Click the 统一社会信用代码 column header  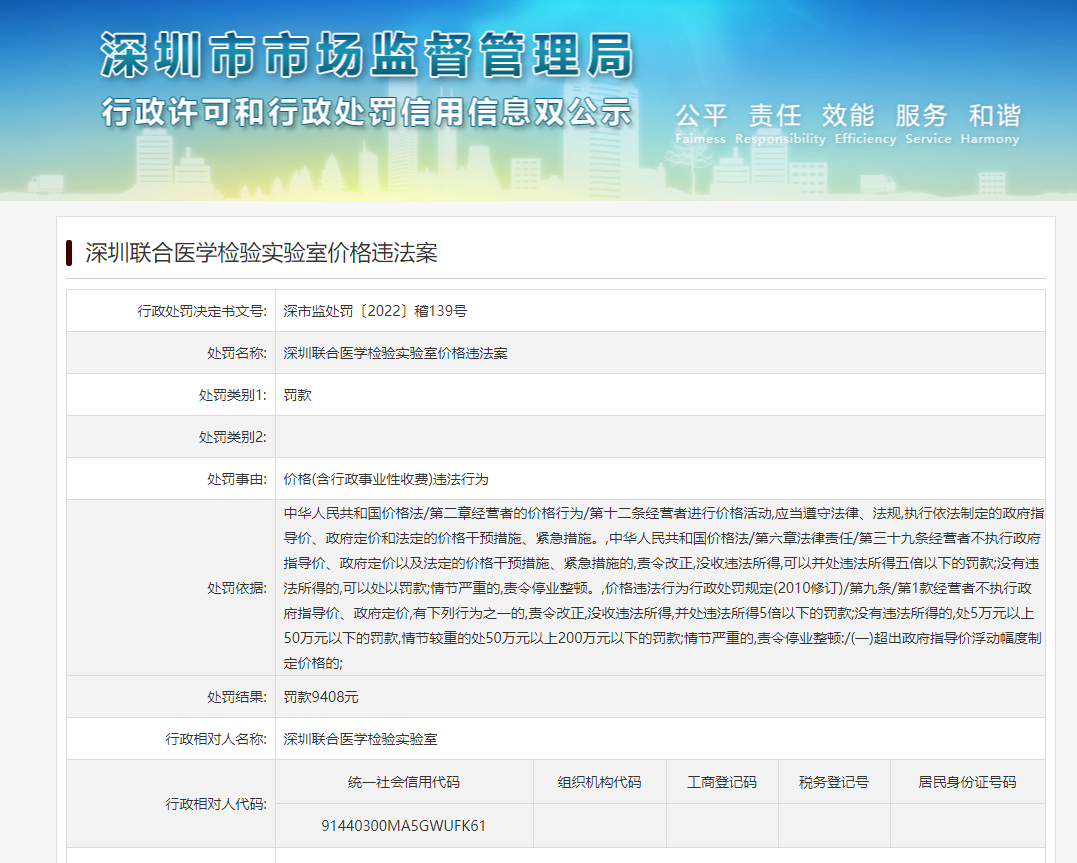[404, 782]
